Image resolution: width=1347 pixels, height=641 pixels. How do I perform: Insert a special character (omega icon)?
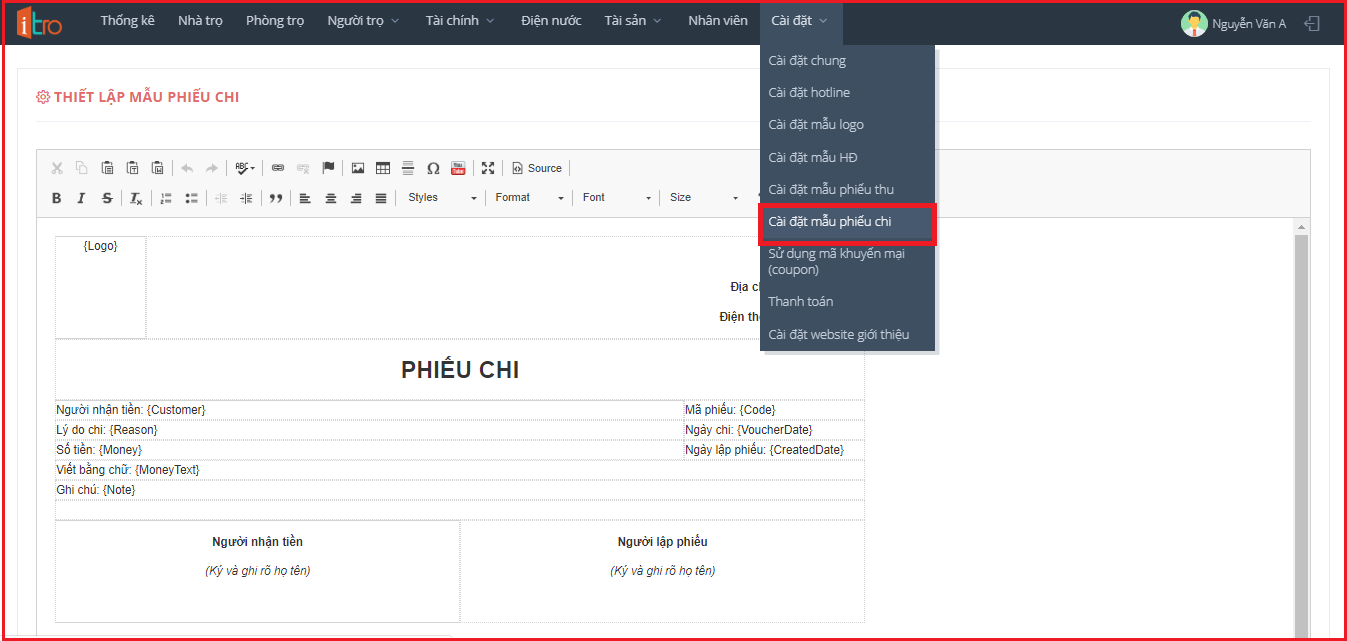click(x=433, y=168)
